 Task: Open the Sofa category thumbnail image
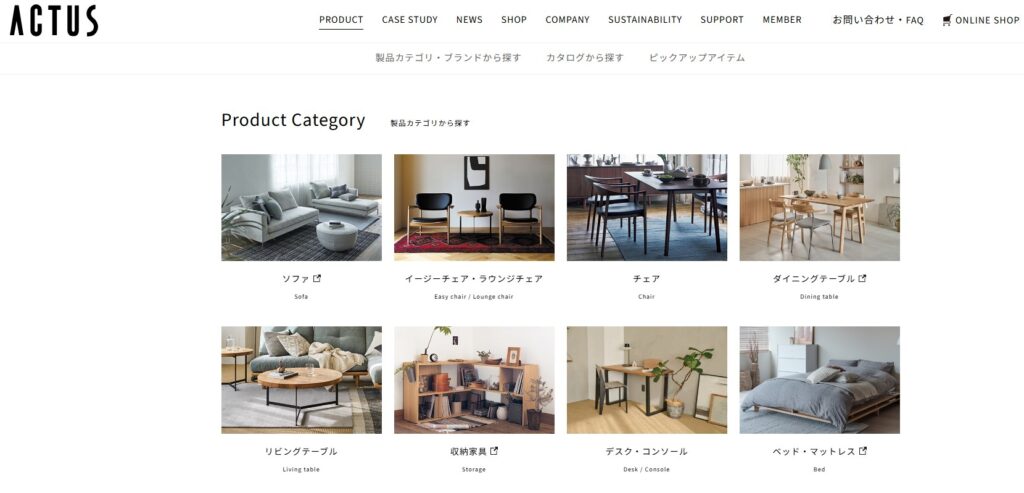(301, 207)
